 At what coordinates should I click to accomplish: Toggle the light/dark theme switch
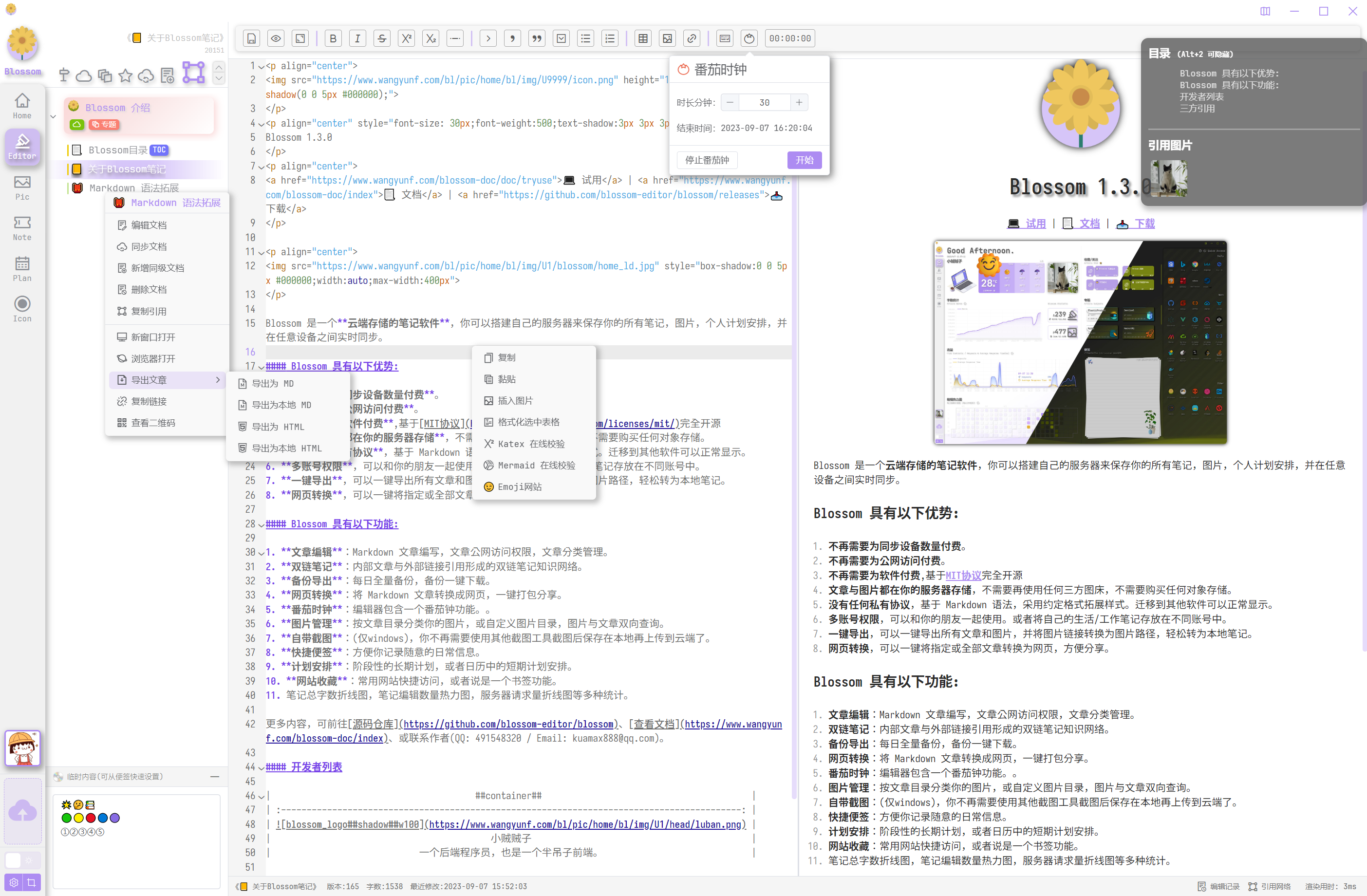pyautogui.click(x=22, y=860)
